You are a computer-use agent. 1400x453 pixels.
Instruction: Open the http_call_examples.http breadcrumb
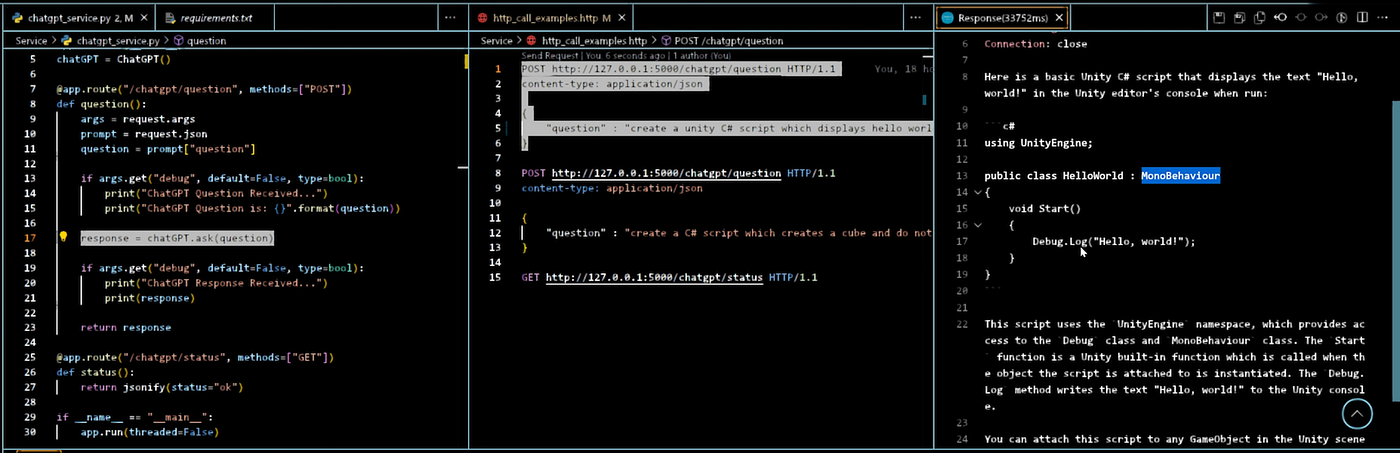pos(585,41)
